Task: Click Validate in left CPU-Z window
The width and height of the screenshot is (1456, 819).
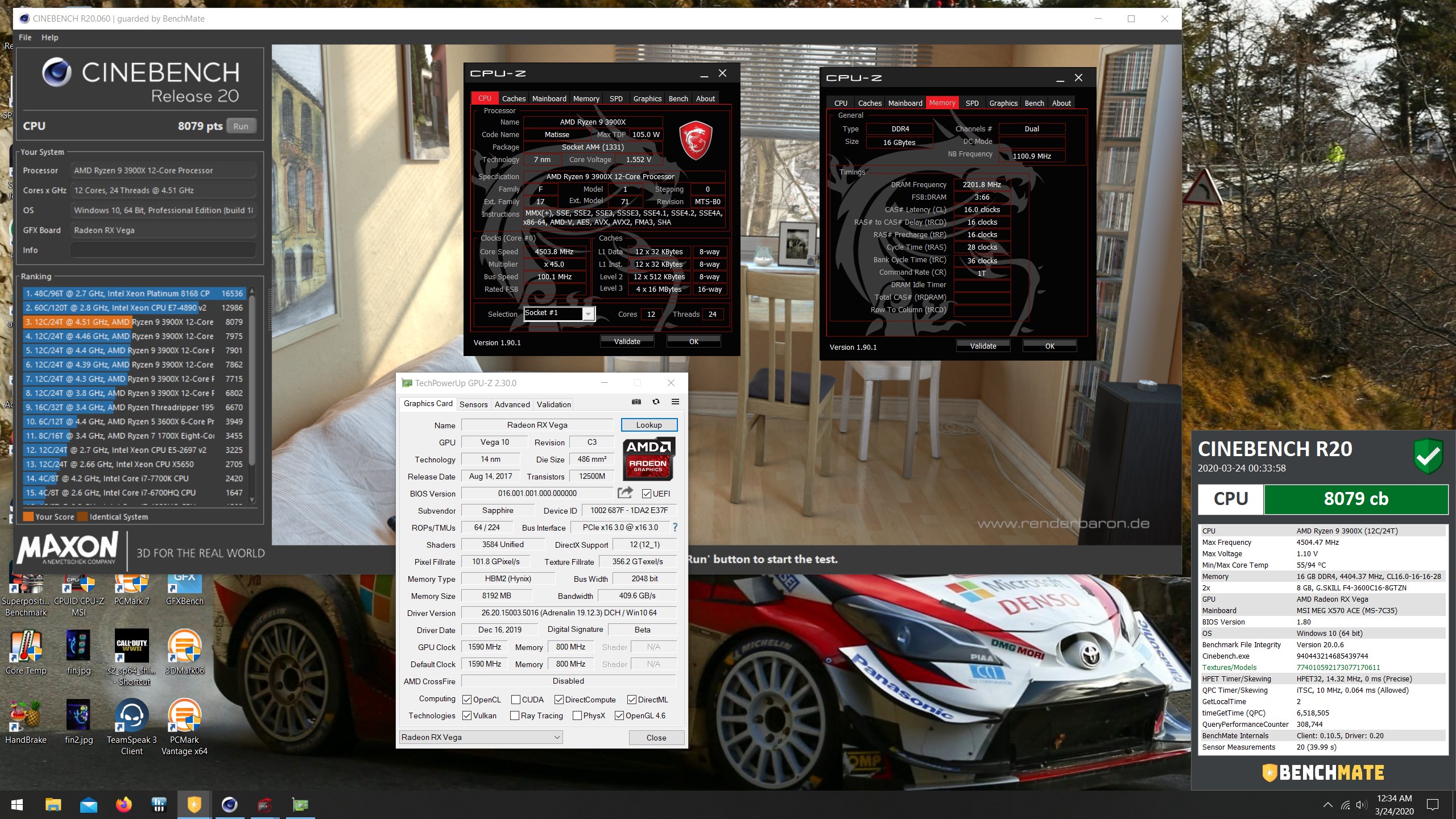Action: click(627, 341)
